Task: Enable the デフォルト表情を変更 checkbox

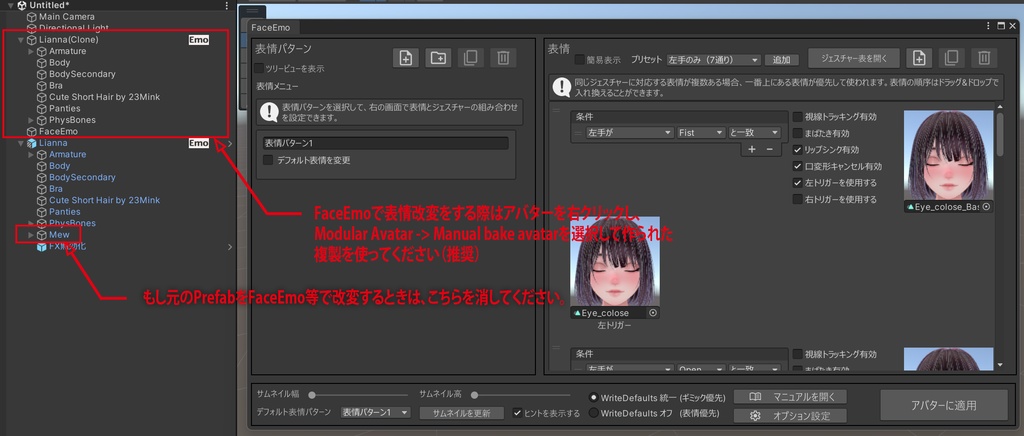Action: [x=268, y=159]
